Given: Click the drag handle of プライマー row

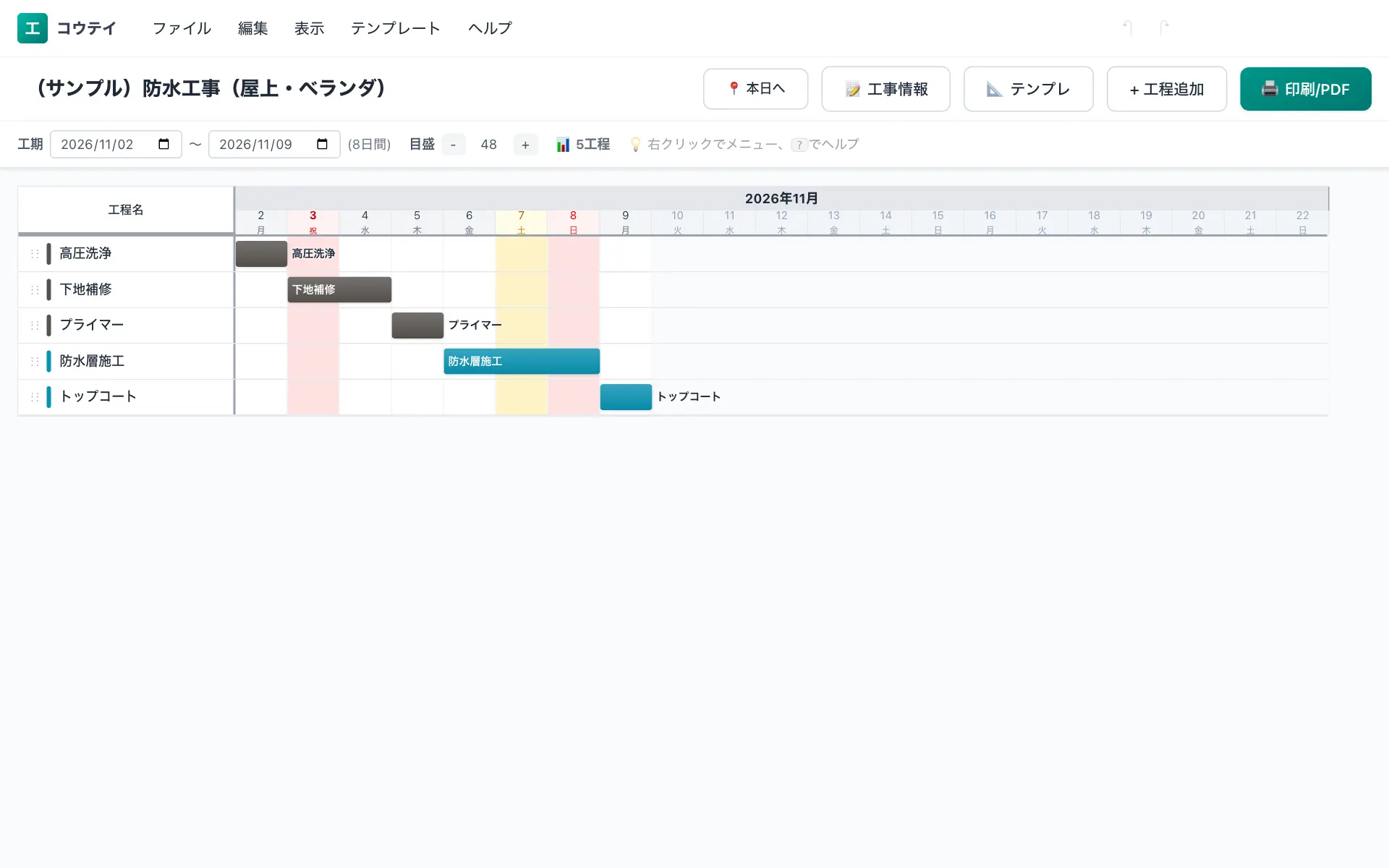Looking at the screenshot, I should pyautogui.click(x=34, y=325).
